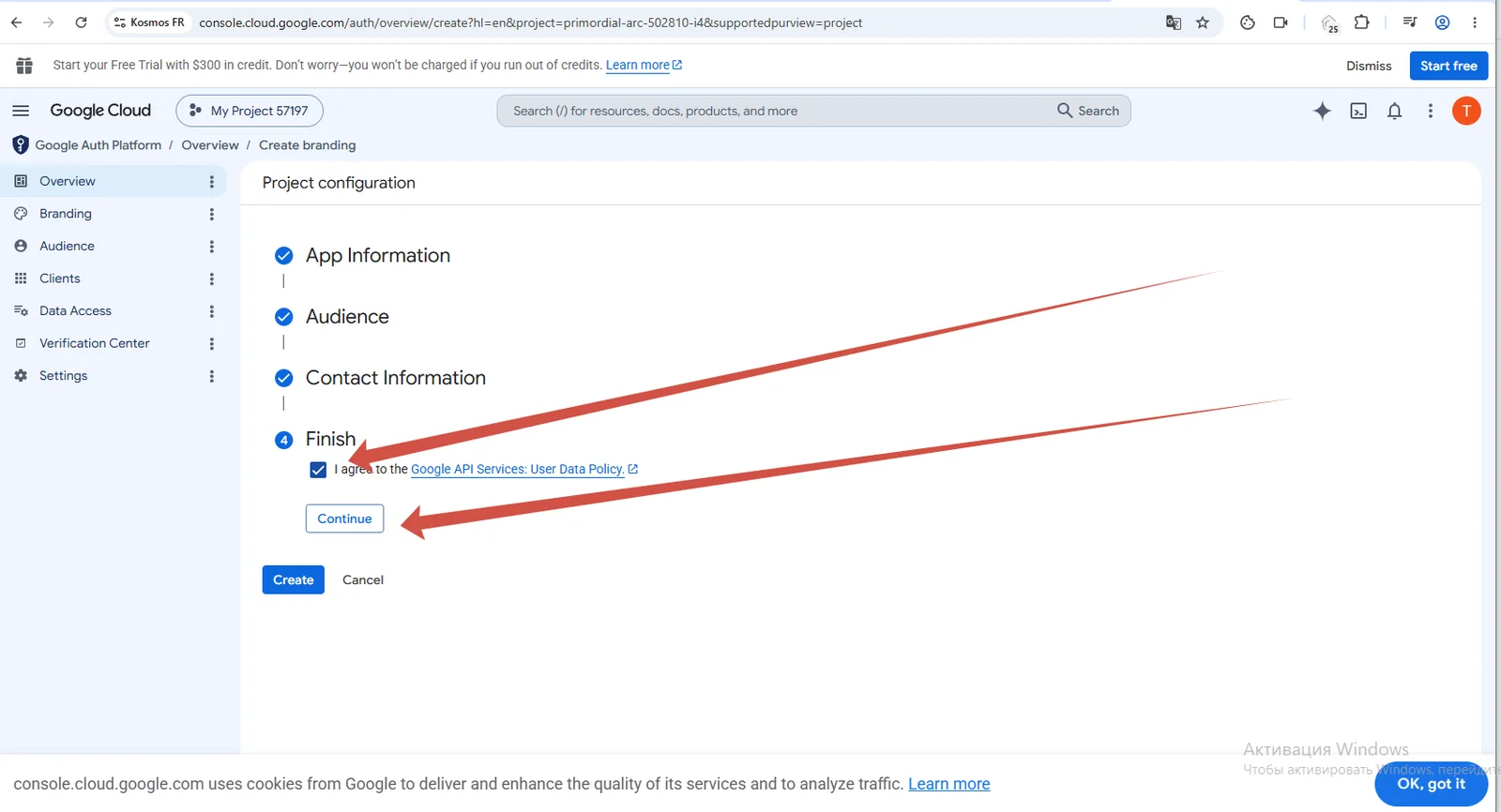Open the My Project 57197 selector
Image resolution: width=1501 pixels, height=812 pixels.
click(x=250, y=111)
